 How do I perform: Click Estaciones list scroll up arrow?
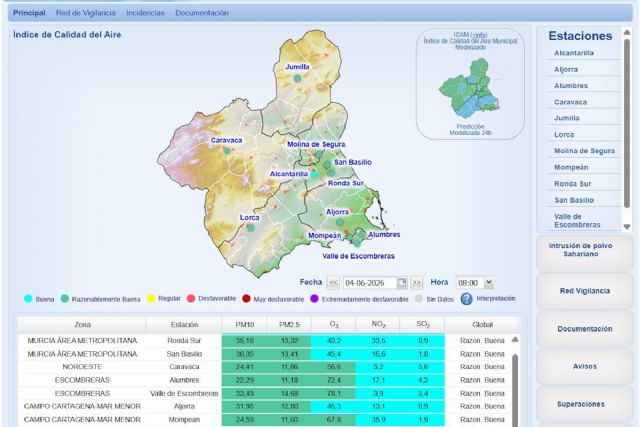click(627, 33)
